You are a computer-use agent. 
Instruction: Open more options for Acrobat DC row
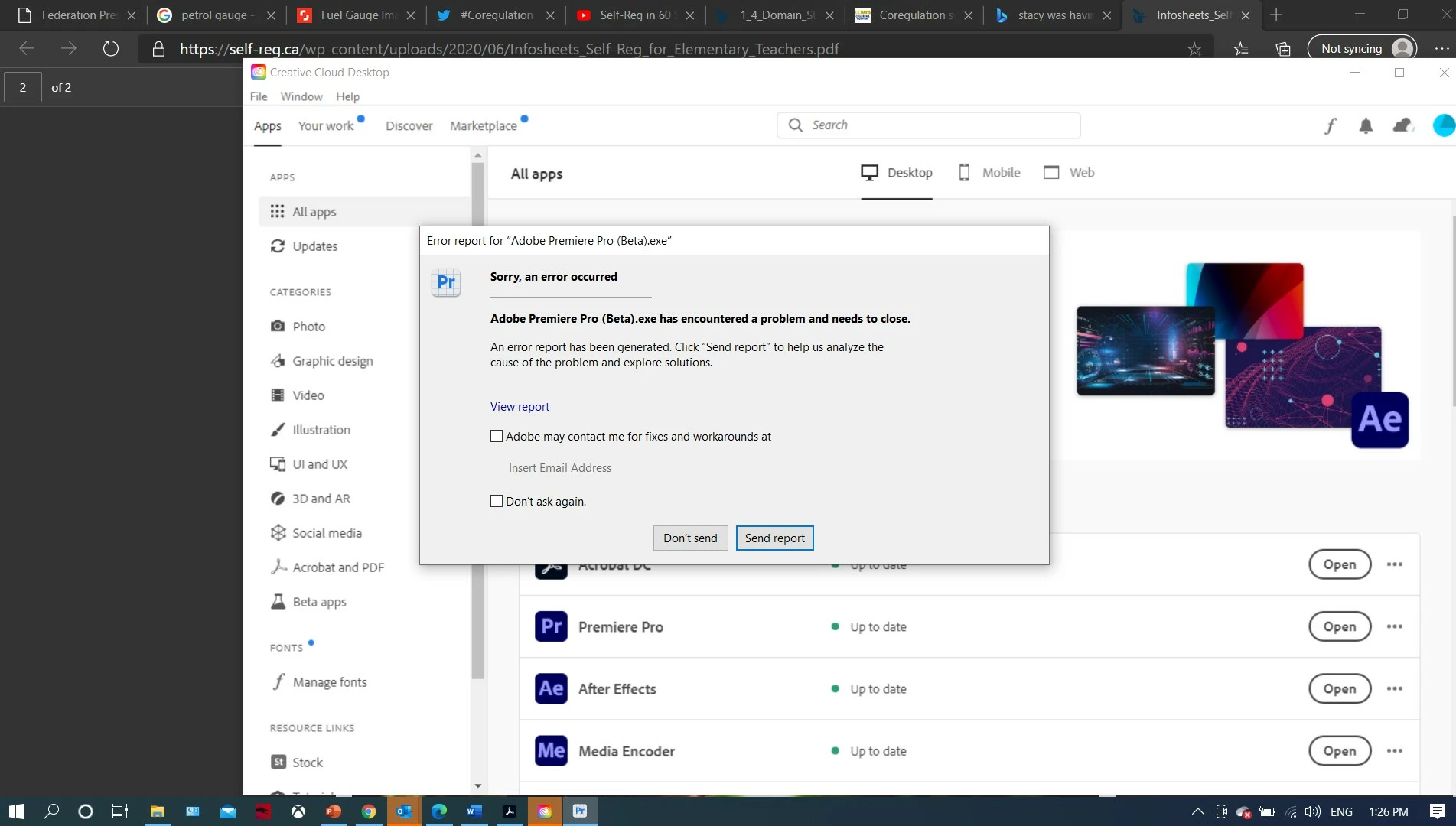point(1395,564)
